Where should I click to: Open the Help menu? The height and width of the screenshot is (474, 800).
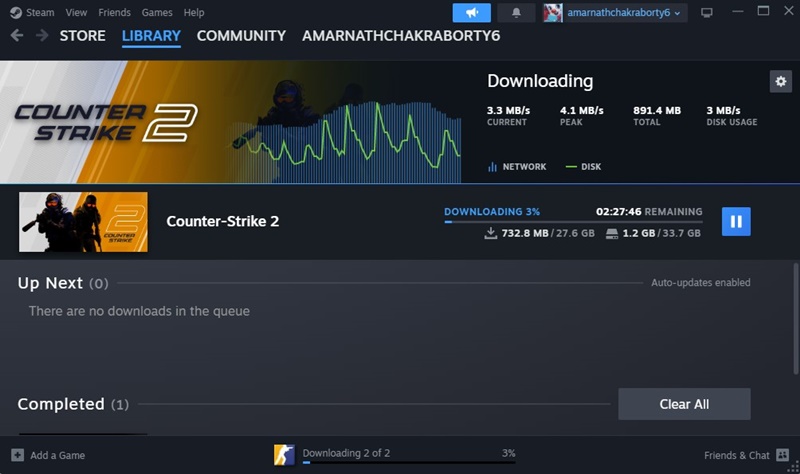(194, 13)
